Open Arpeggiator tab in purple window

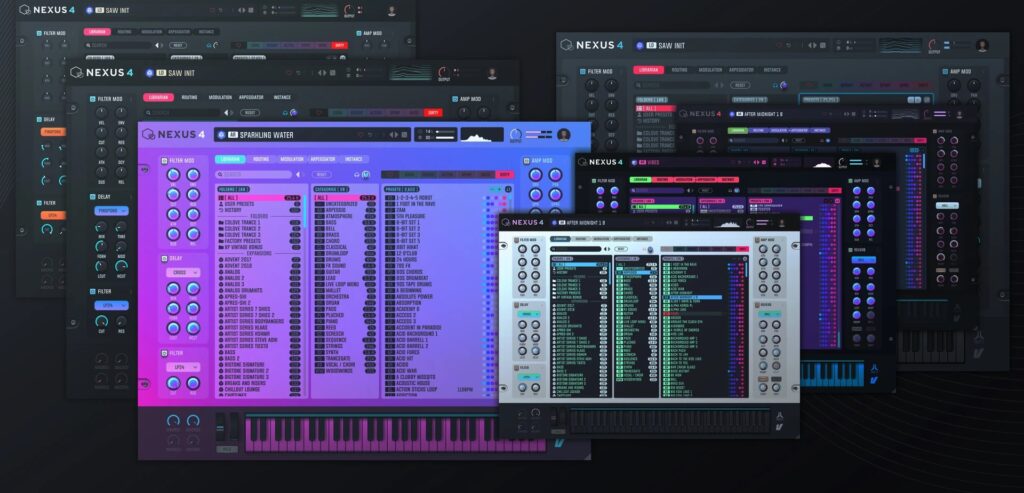click(x=323, y=159)
